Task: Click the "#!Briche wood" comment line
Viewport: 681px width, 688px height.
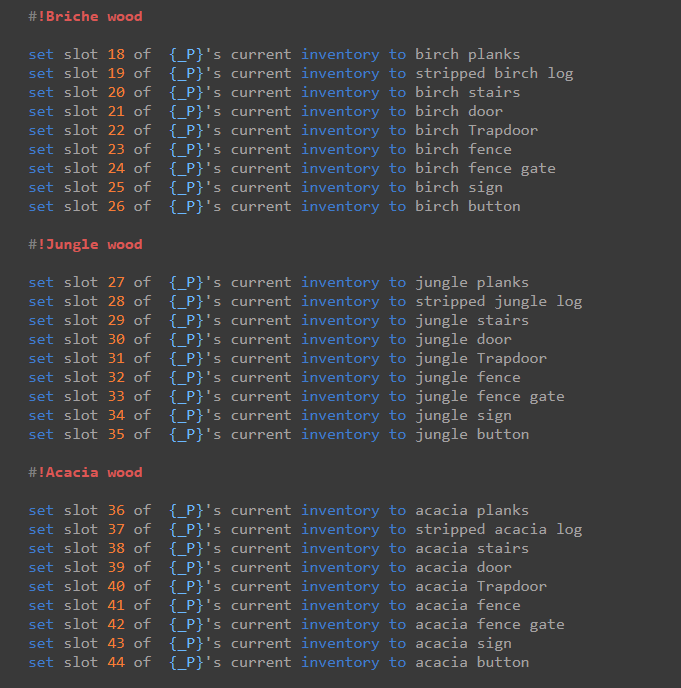Action: (x=85, y=16)
